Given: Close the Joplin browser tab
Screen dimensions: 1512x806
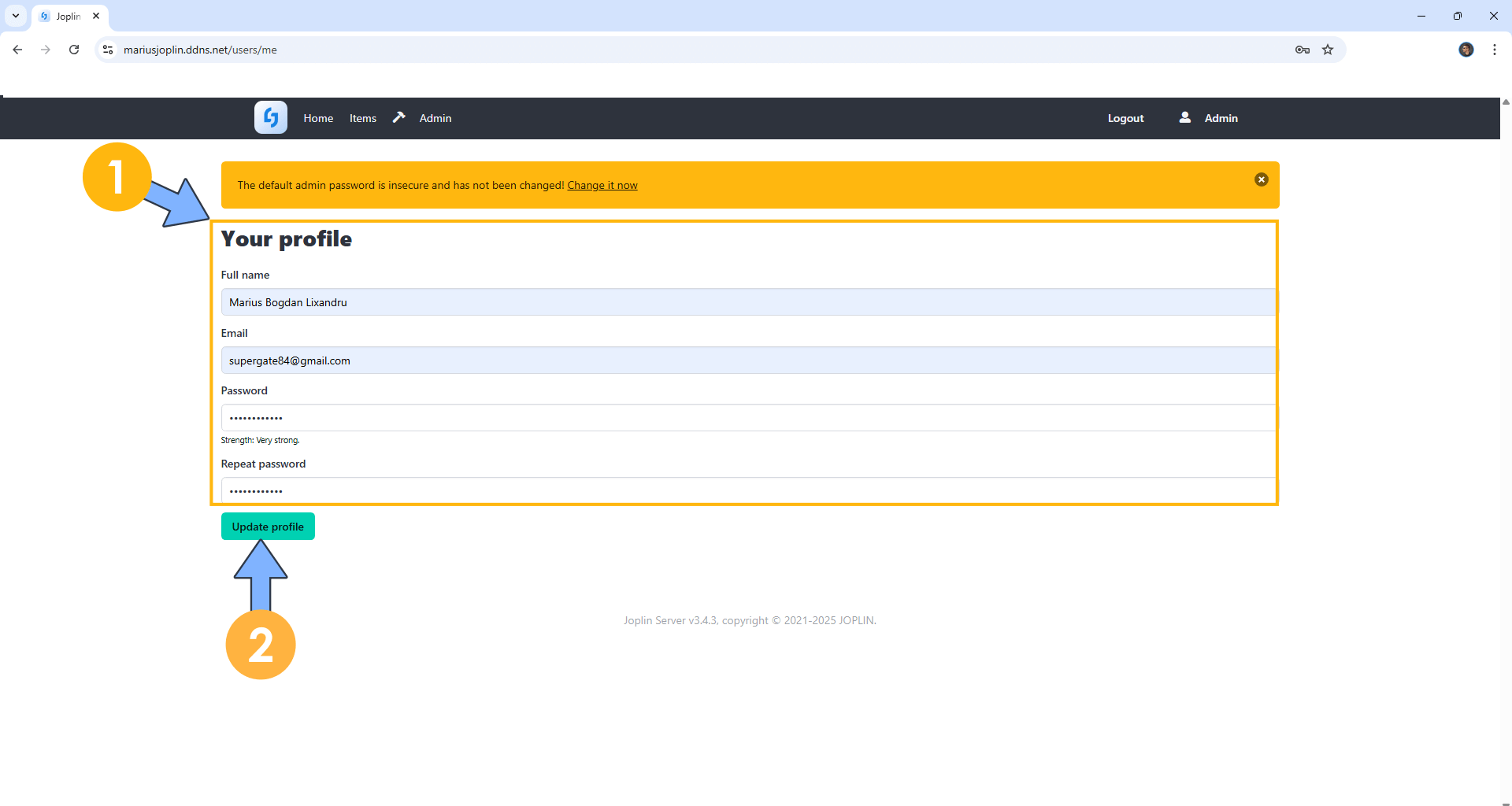Looking at the screenshot, I should pyautogui.click(x=96, y=16).
